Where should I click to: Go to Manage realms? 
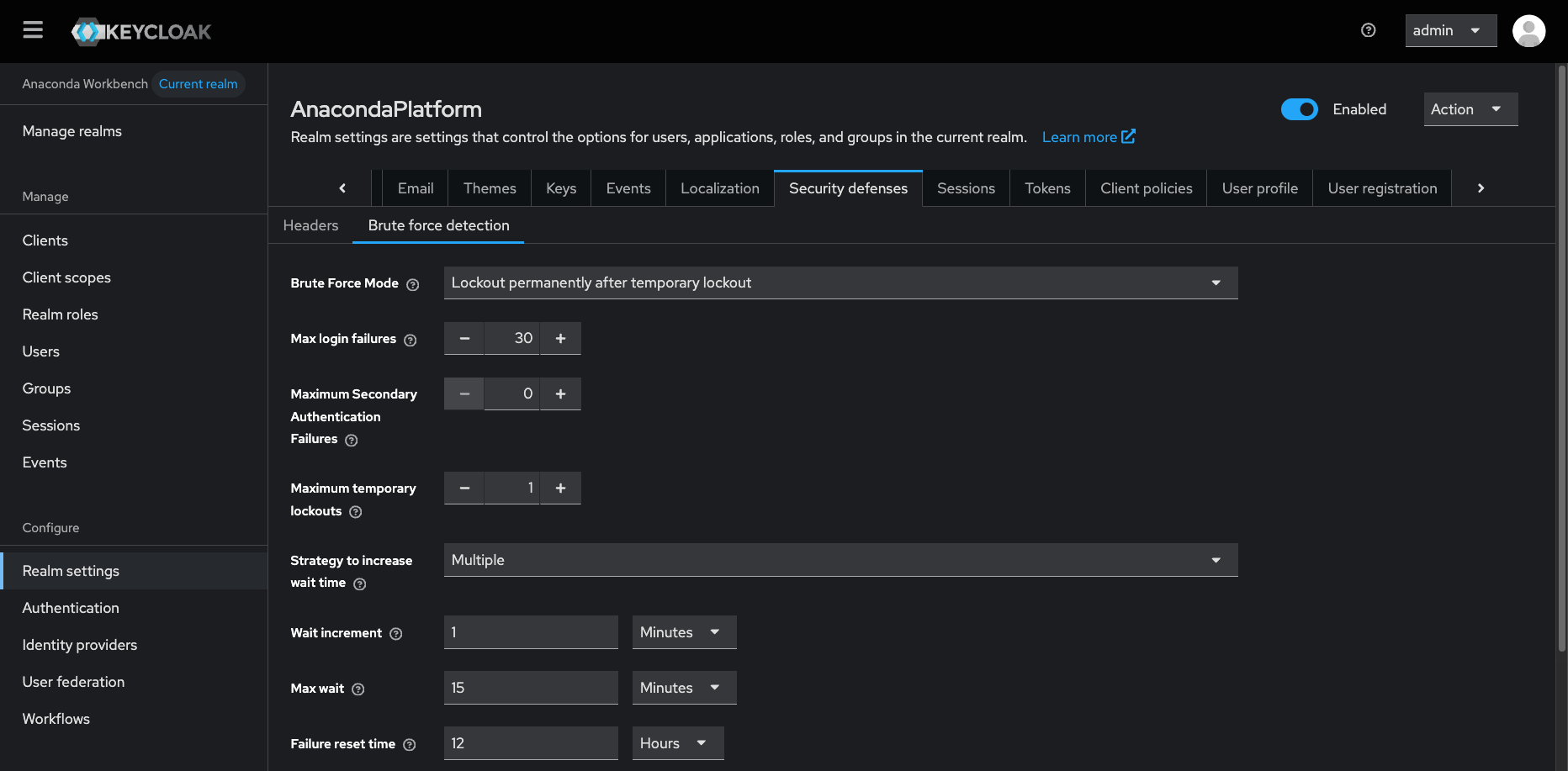click(x=72, y=131)
